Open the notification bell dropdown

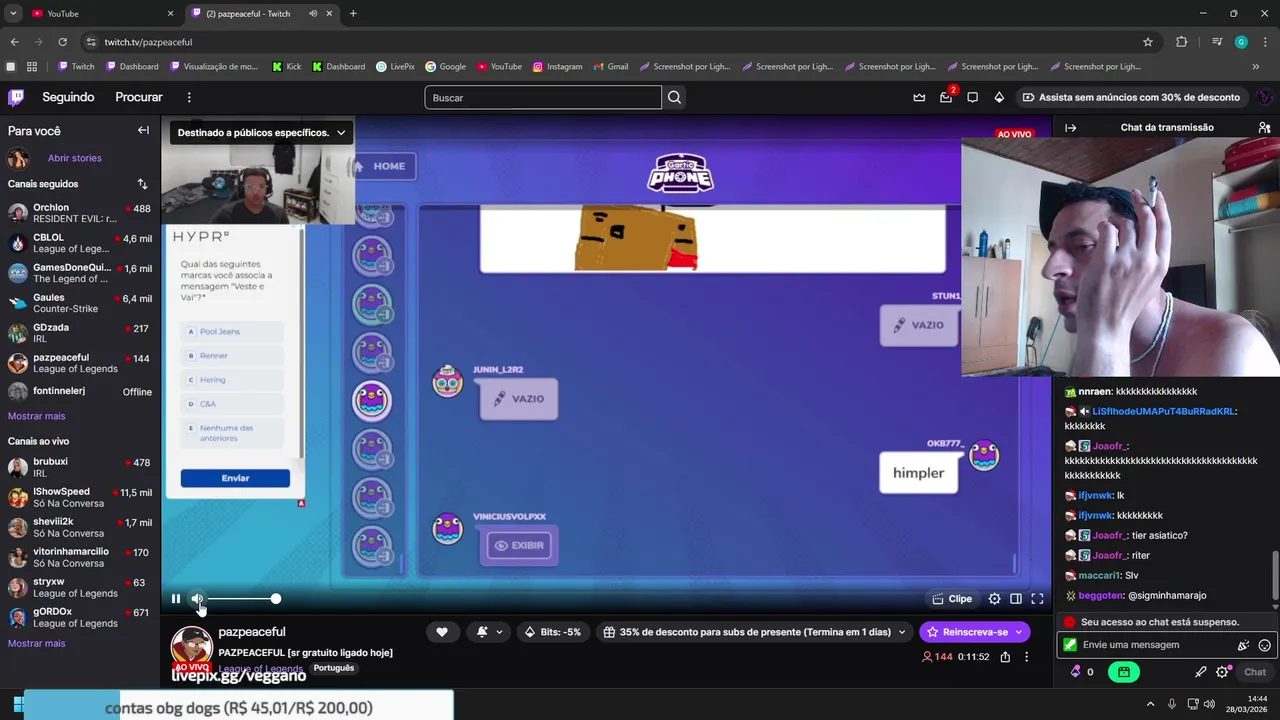coord(490,632)
